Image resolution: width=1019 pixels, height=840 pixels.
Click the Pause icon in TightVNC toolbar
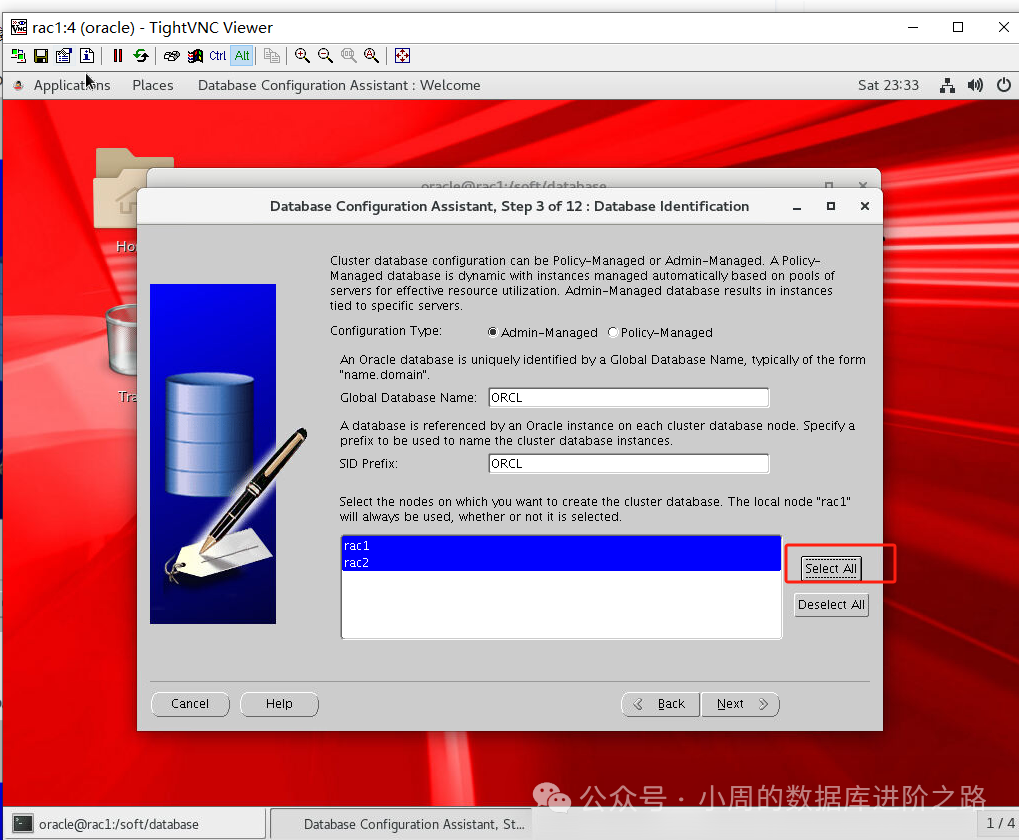pos(118,56)
